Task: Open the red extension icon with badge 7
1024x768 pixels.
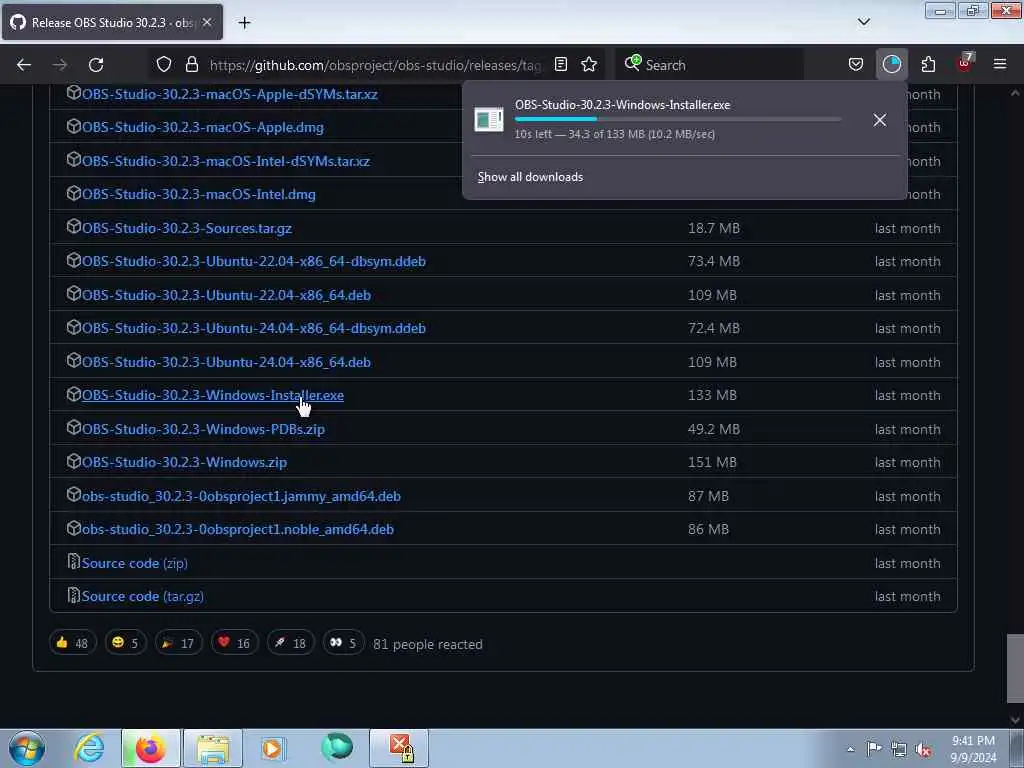Action: (965, 63)
